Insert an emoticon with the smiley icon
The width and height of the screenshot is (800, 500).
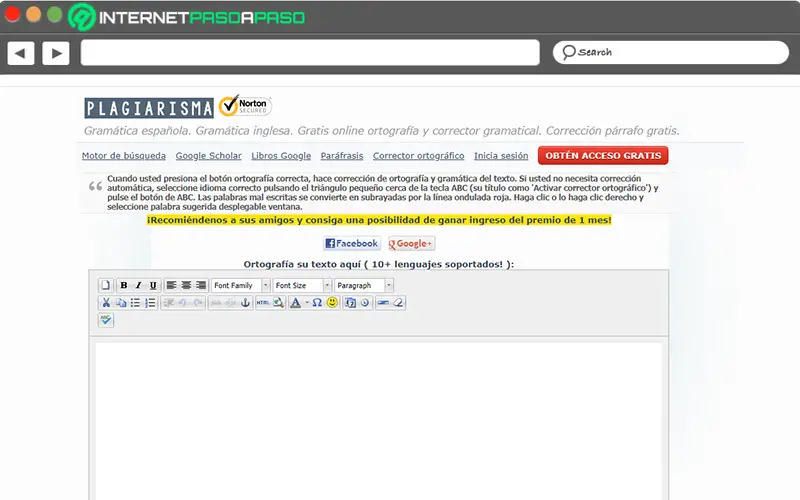click(332, 303)
